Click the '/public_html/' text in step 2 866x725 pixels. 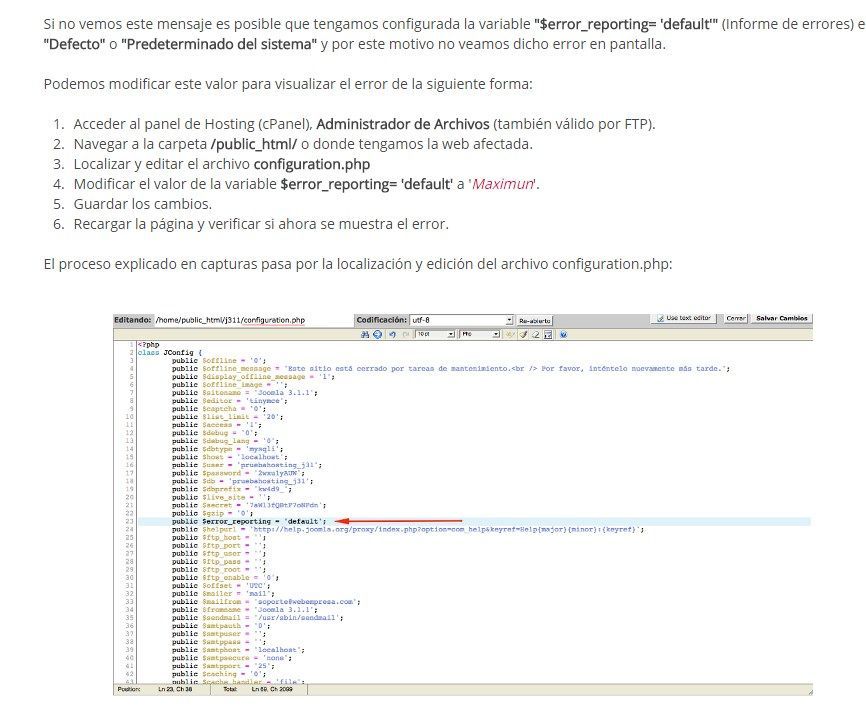click(254, 144)
